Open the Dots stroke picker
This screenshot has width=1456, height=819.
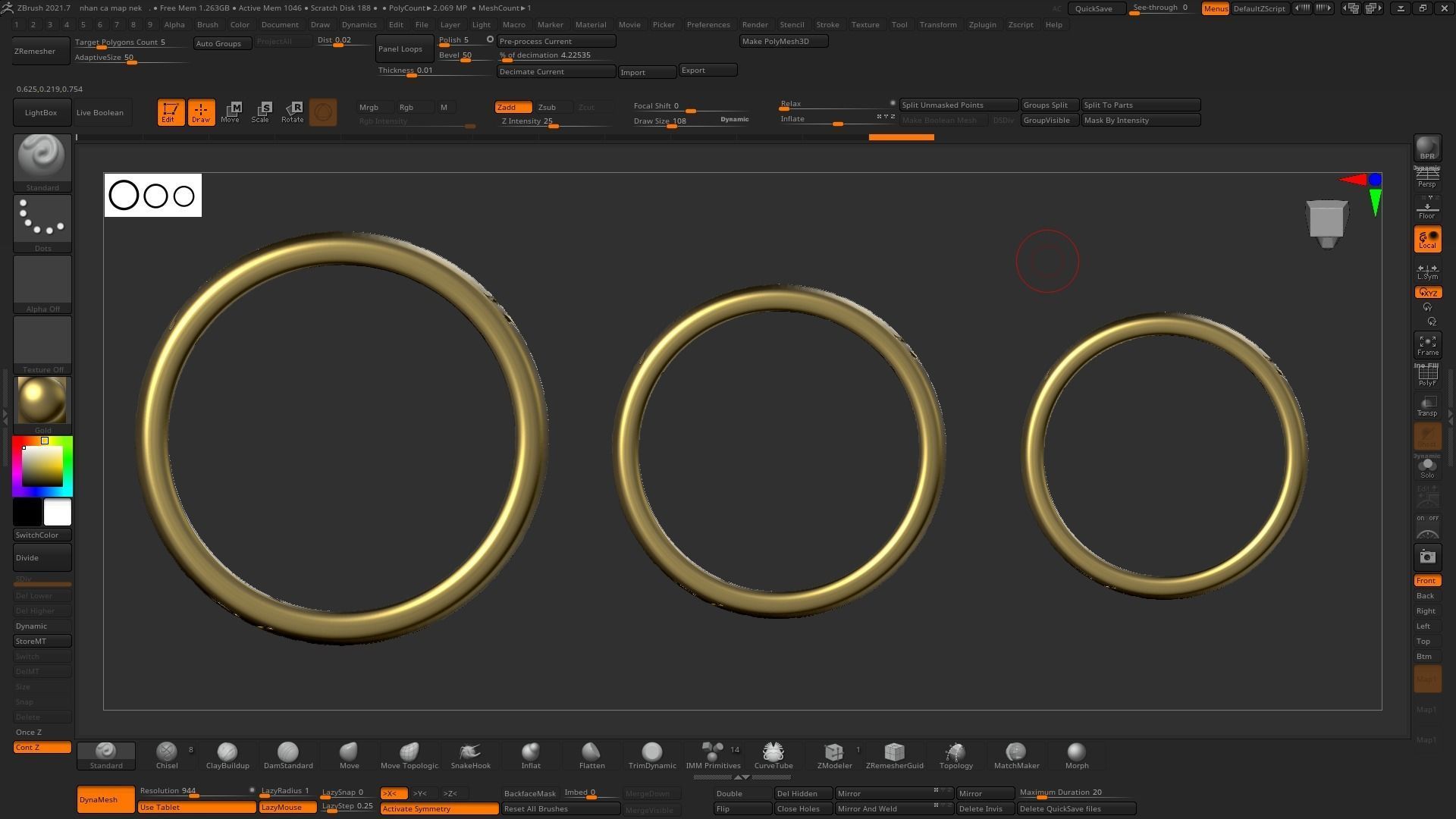(x=42, y=223)
